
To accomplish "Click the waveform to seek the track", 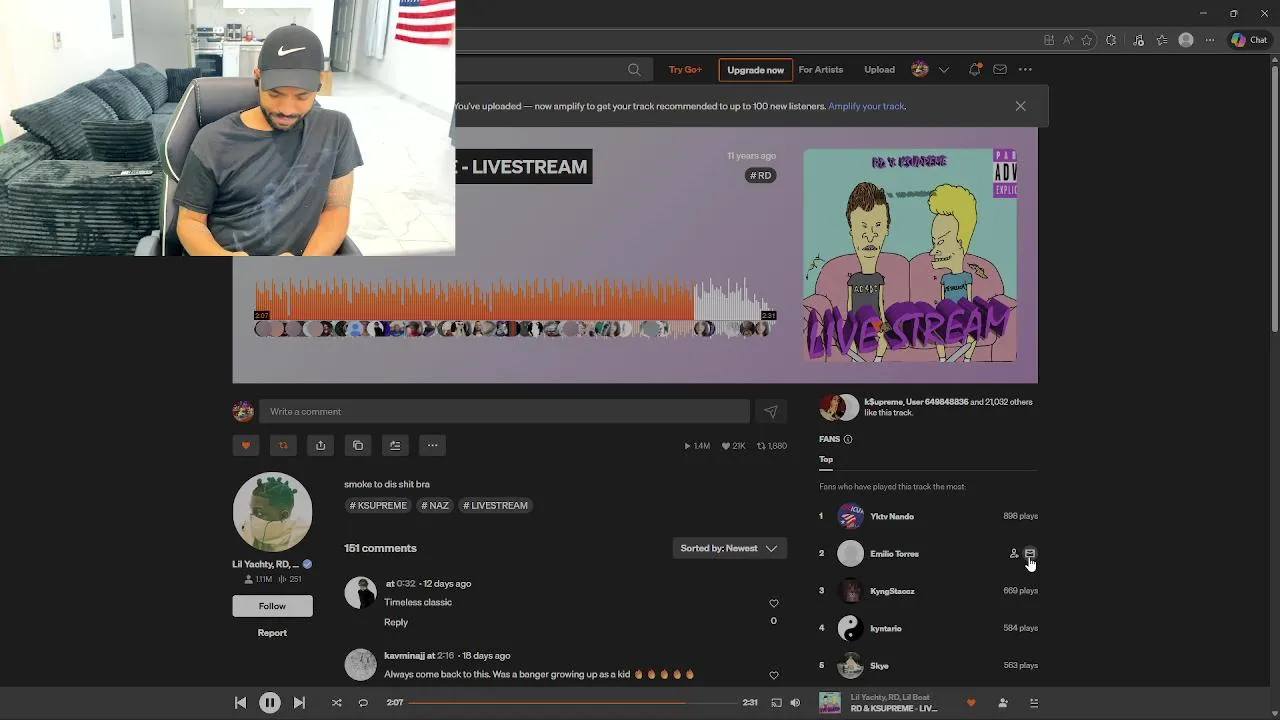I will 515,298.
